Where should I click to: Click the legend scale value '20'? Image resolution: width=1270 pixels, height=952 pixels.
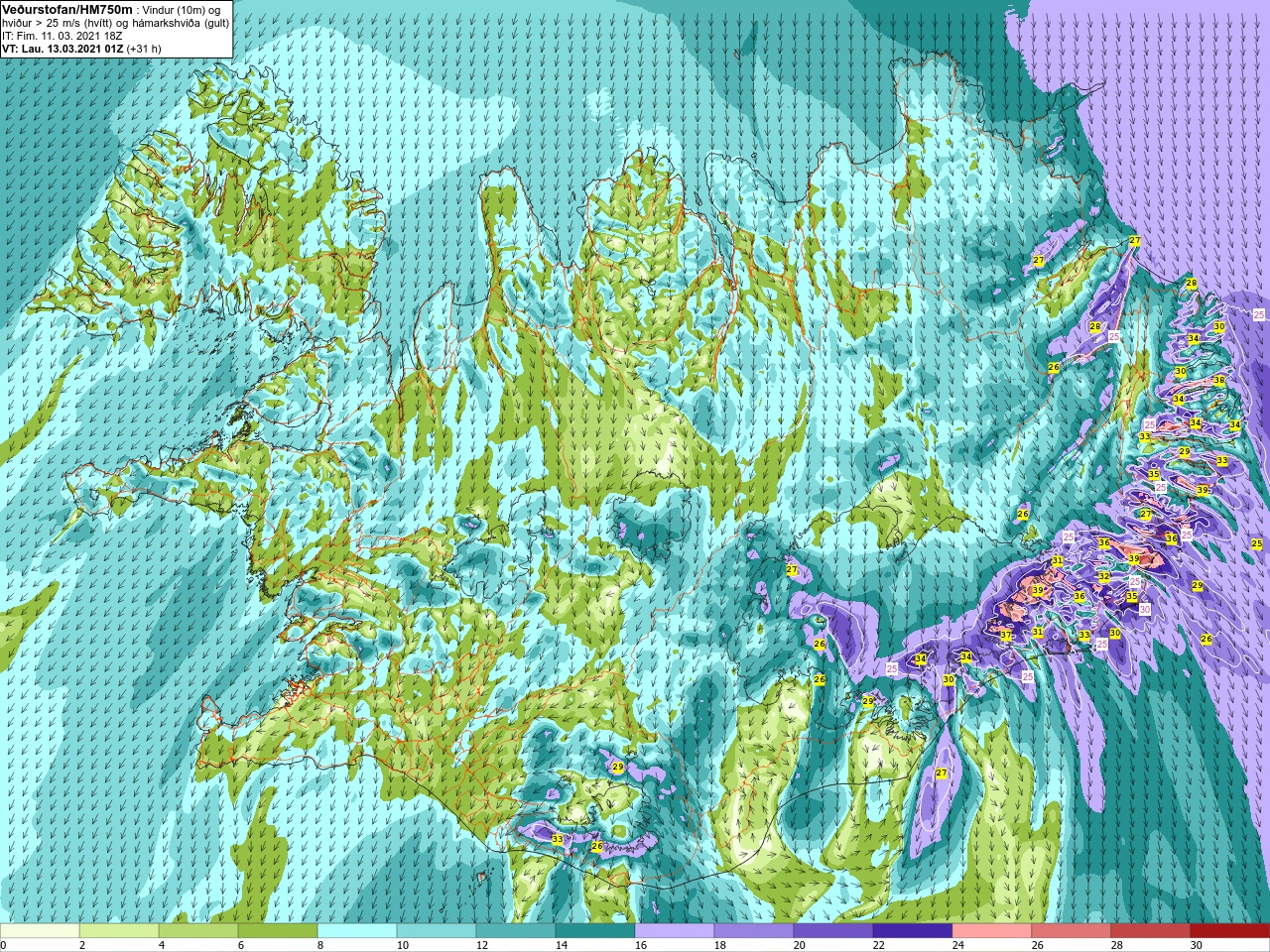(800, 945)
